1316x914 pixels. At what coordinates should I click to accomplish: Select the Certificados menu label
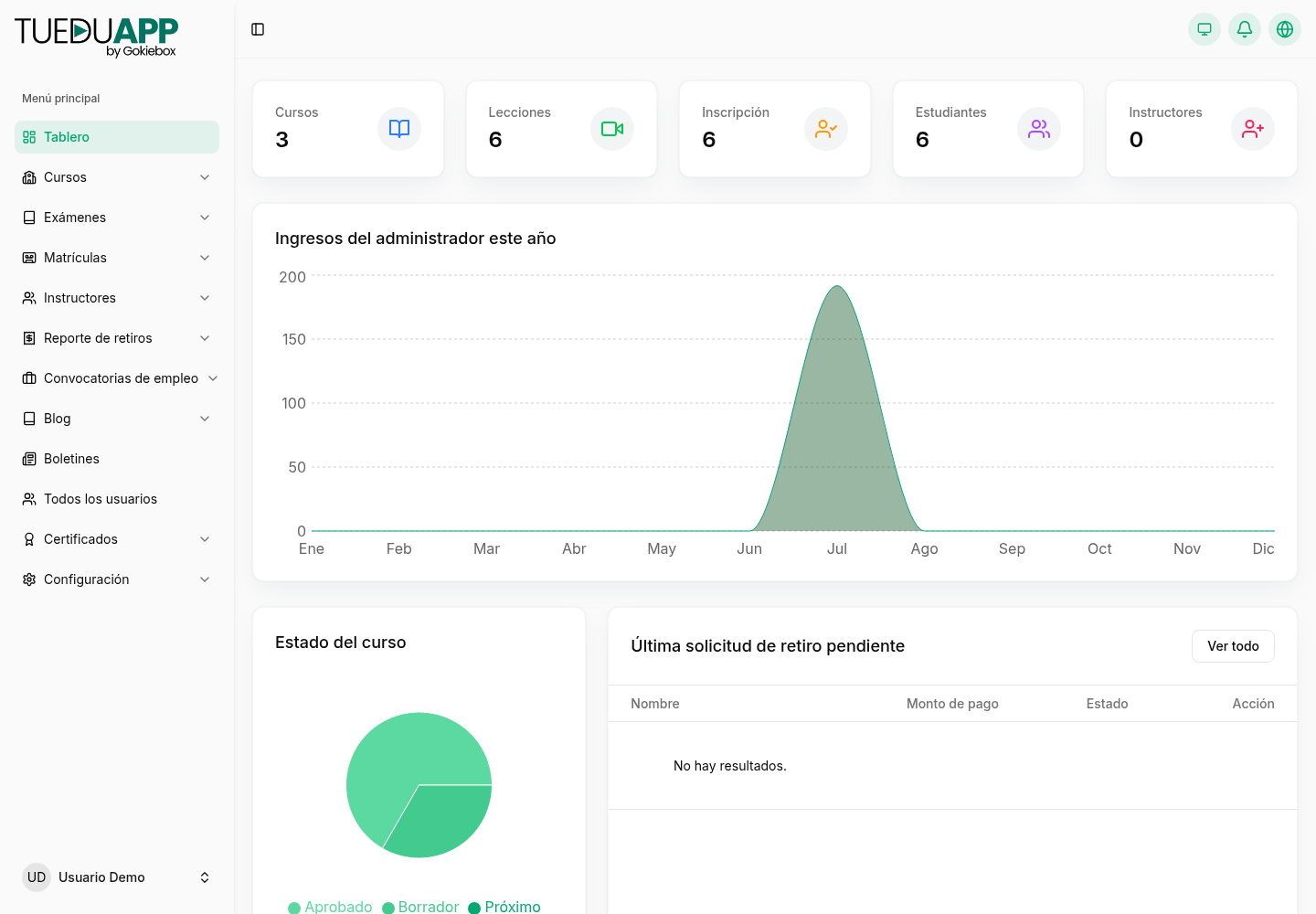pyautogui.click(x=80, y=539)
